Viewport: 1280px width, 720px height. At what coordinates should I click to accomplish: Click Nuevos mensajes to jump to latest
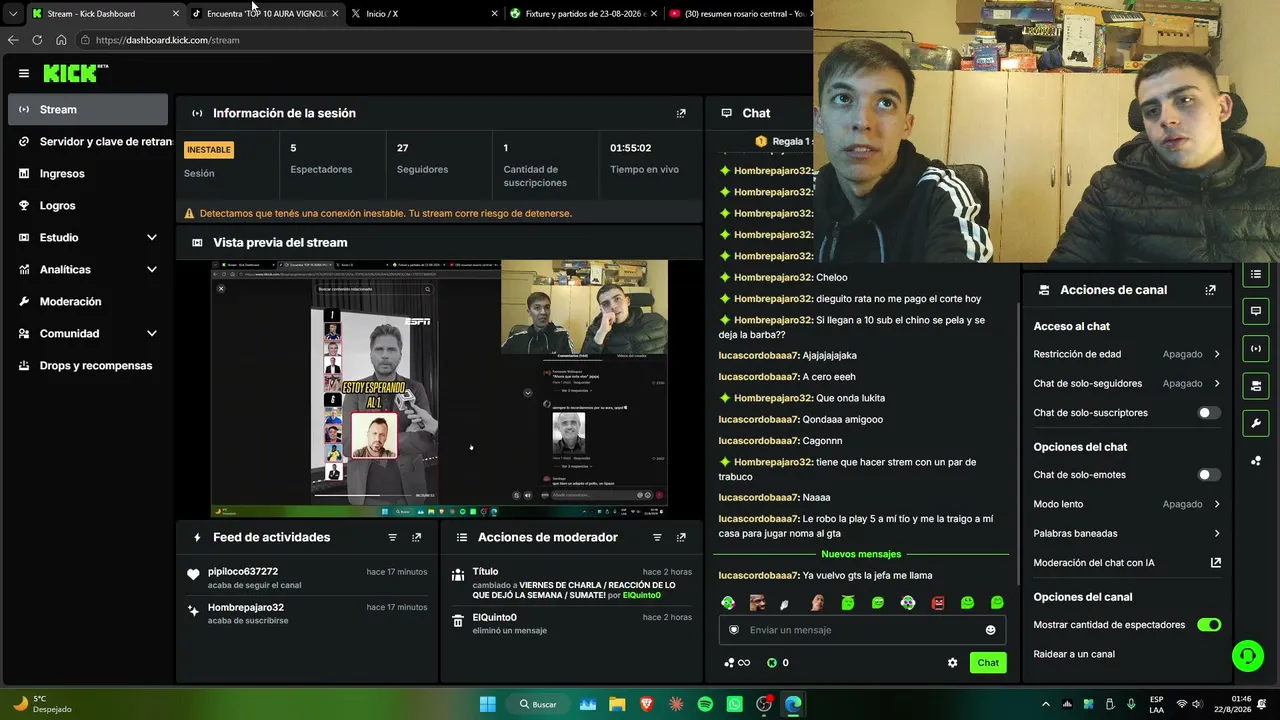pos(861,554)
